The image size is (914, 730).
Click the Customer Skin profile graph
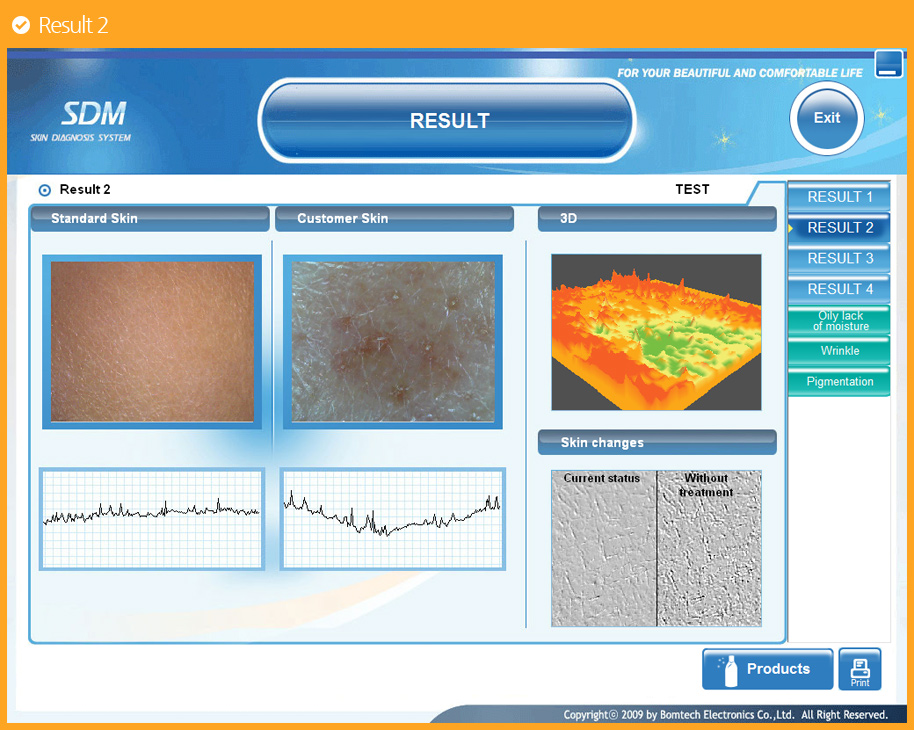coord(392,518)
